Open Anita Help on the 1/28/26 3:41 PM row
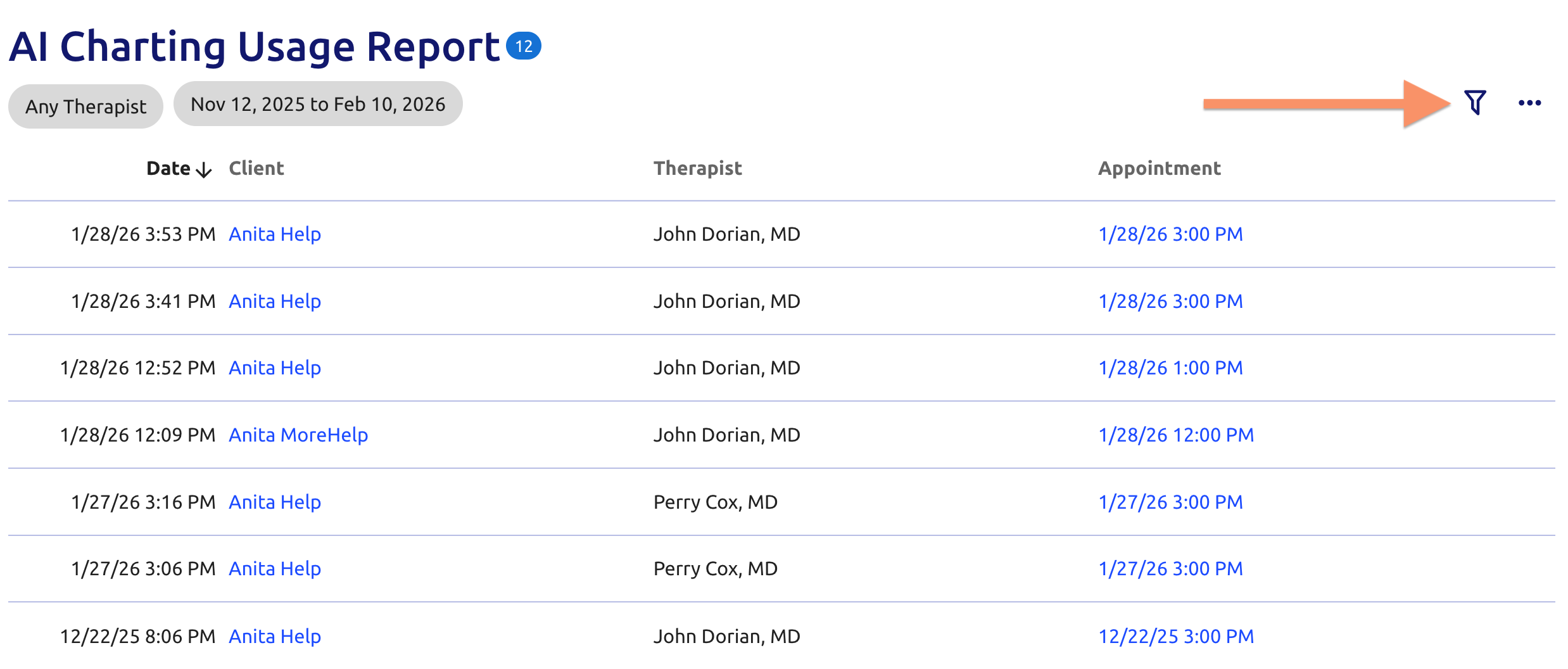This screenshot has height=669, width=1568. 275,302
